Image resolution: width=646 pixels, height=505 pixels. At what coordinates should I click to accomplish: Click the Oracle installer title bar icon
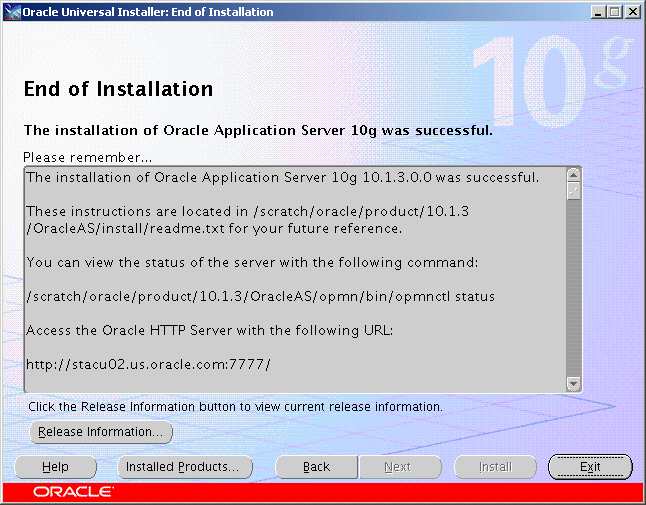(x=12, y=12)
